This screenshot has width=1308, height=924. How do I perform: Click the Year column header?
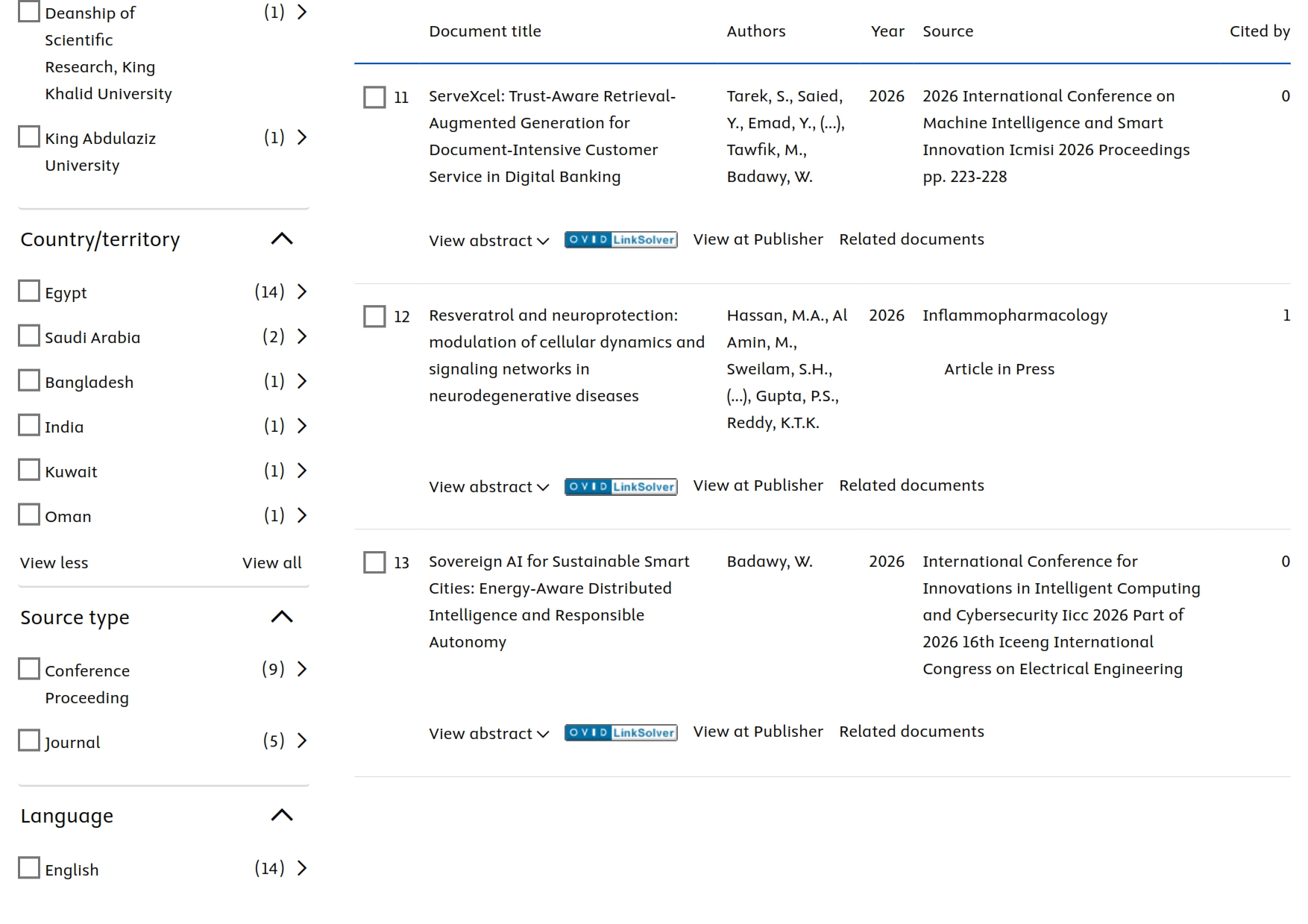887,31
